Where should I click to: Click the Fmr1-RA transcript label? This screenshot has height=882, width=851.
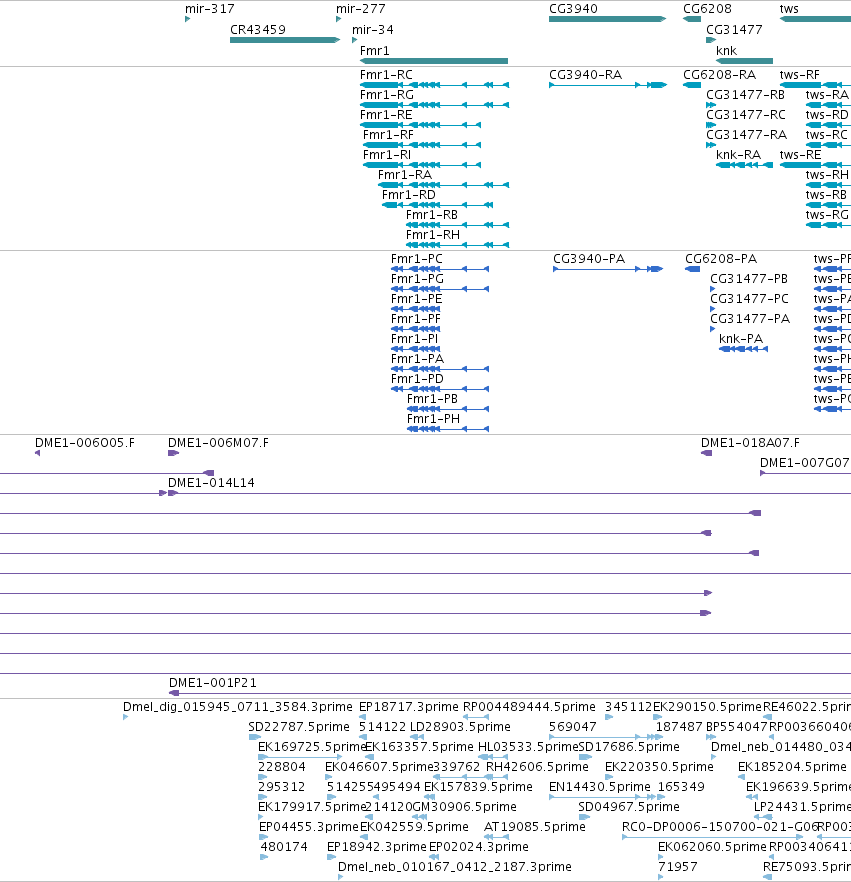405,175
